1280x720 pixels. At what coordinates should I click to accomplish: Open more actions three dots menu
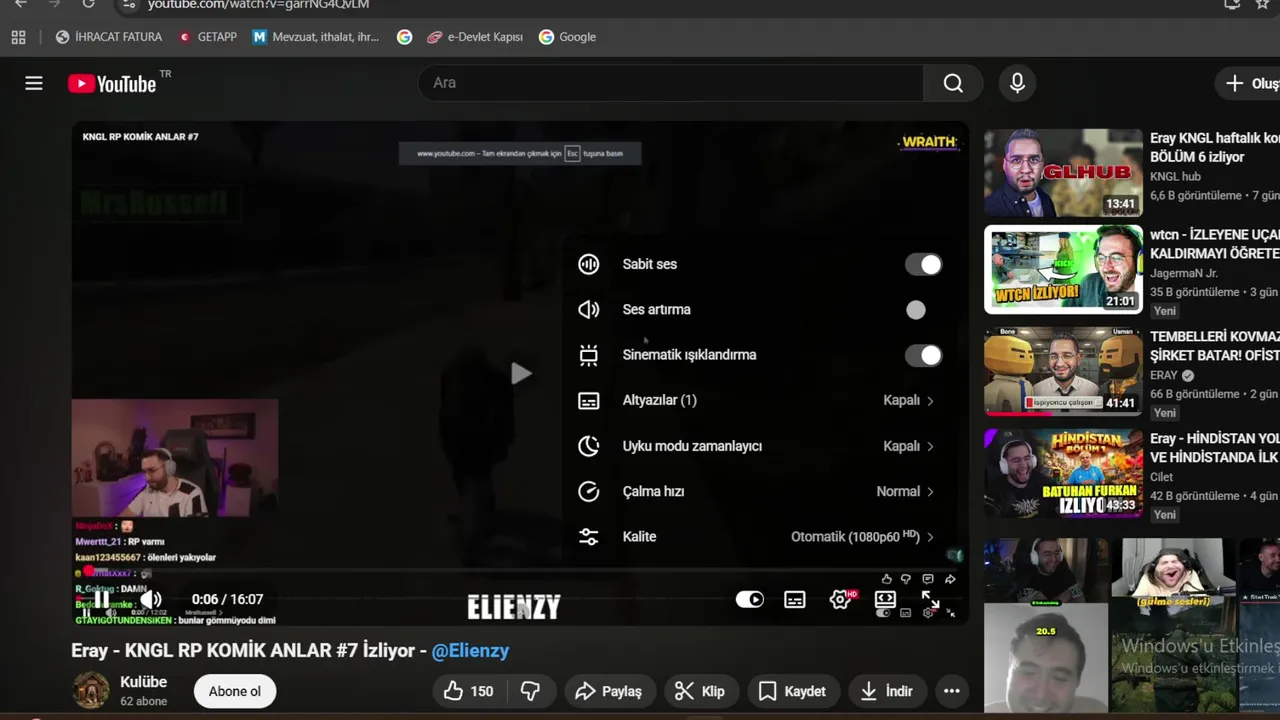tap(952, 691)
